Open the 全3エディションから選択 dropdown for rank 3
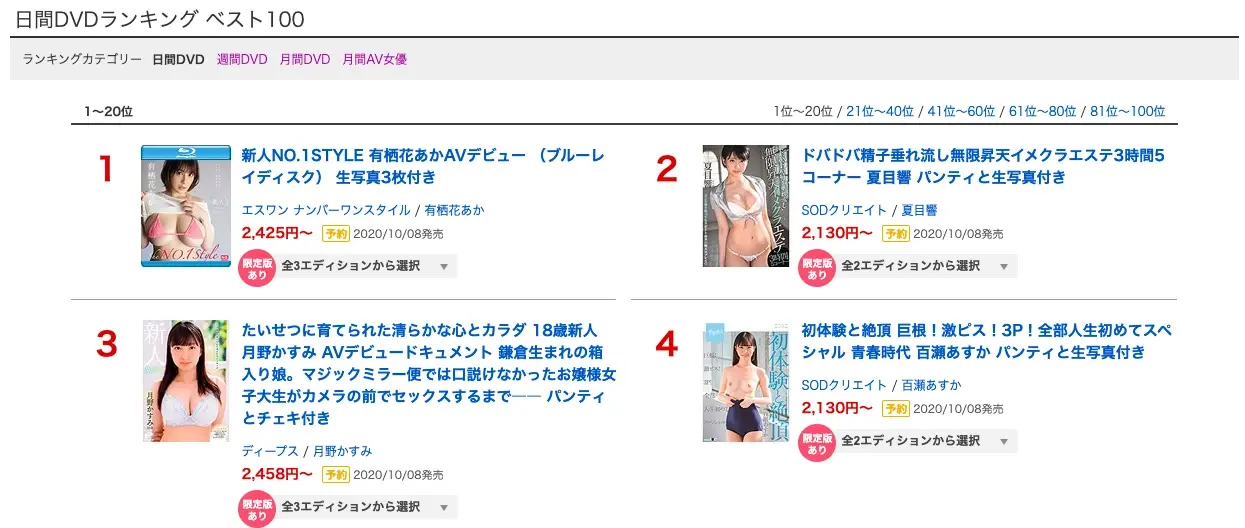1245x528 pixels. pos(367,507)
